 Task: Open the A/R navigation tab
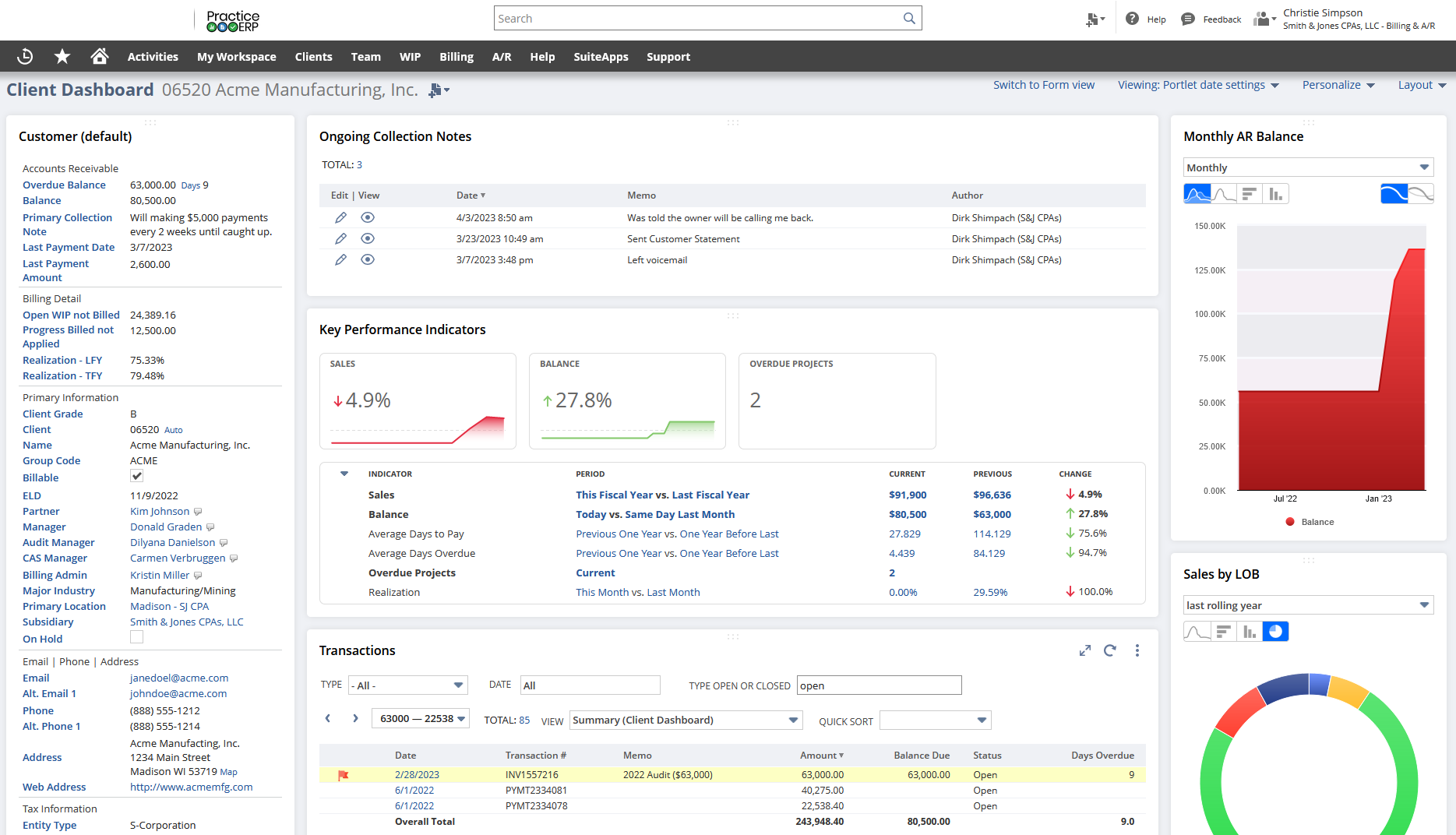pyautogui.click(x=502, y=56)
